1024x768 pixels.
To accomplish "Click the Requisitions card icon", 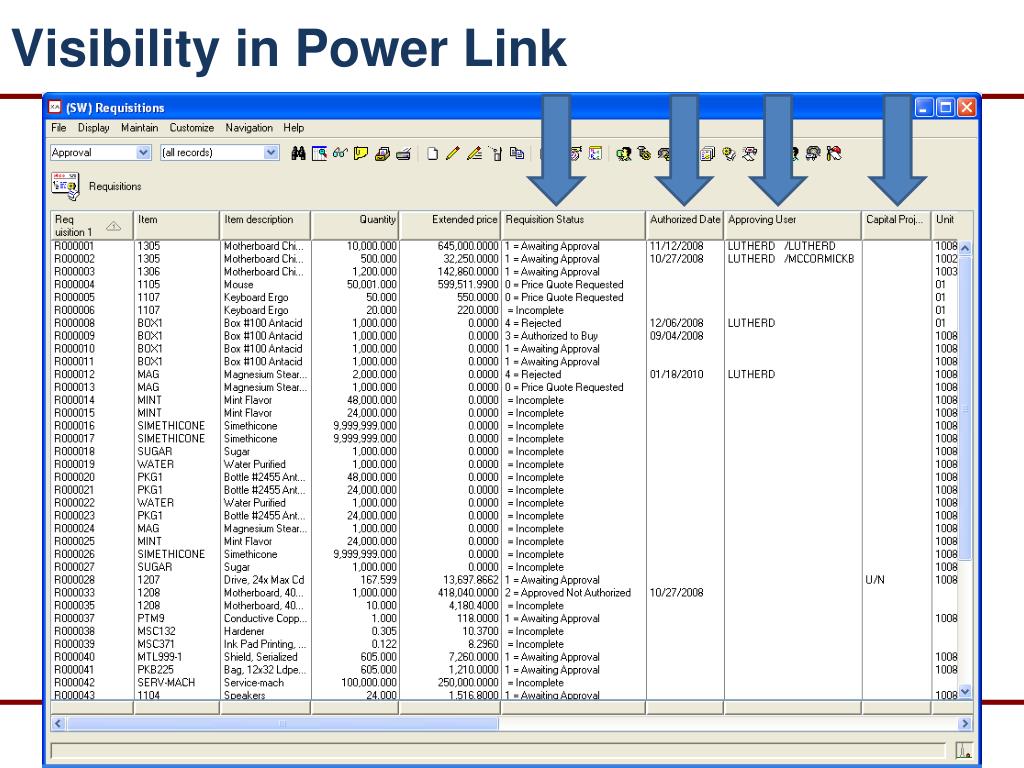I will 65,186.
